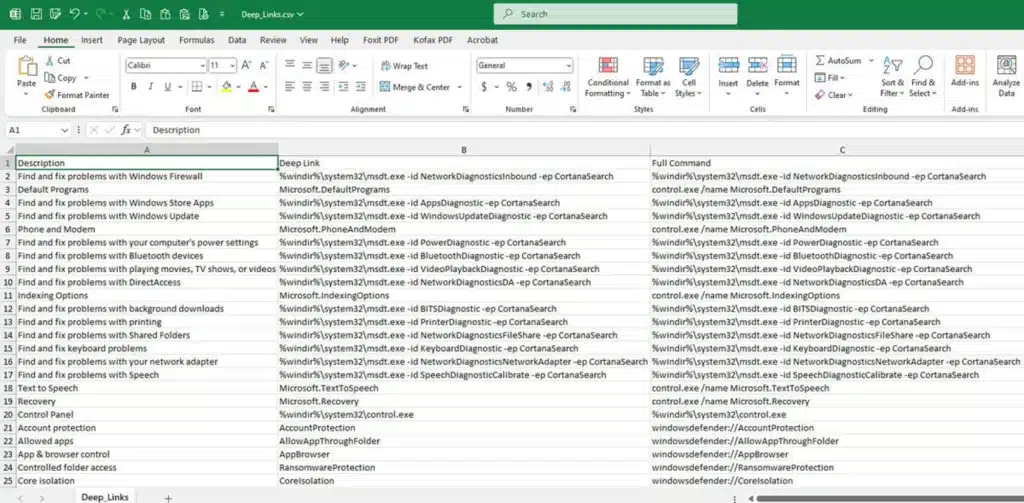Open Cell Styles gallery
1024x503 pixels.
click(x=689, y=78)
